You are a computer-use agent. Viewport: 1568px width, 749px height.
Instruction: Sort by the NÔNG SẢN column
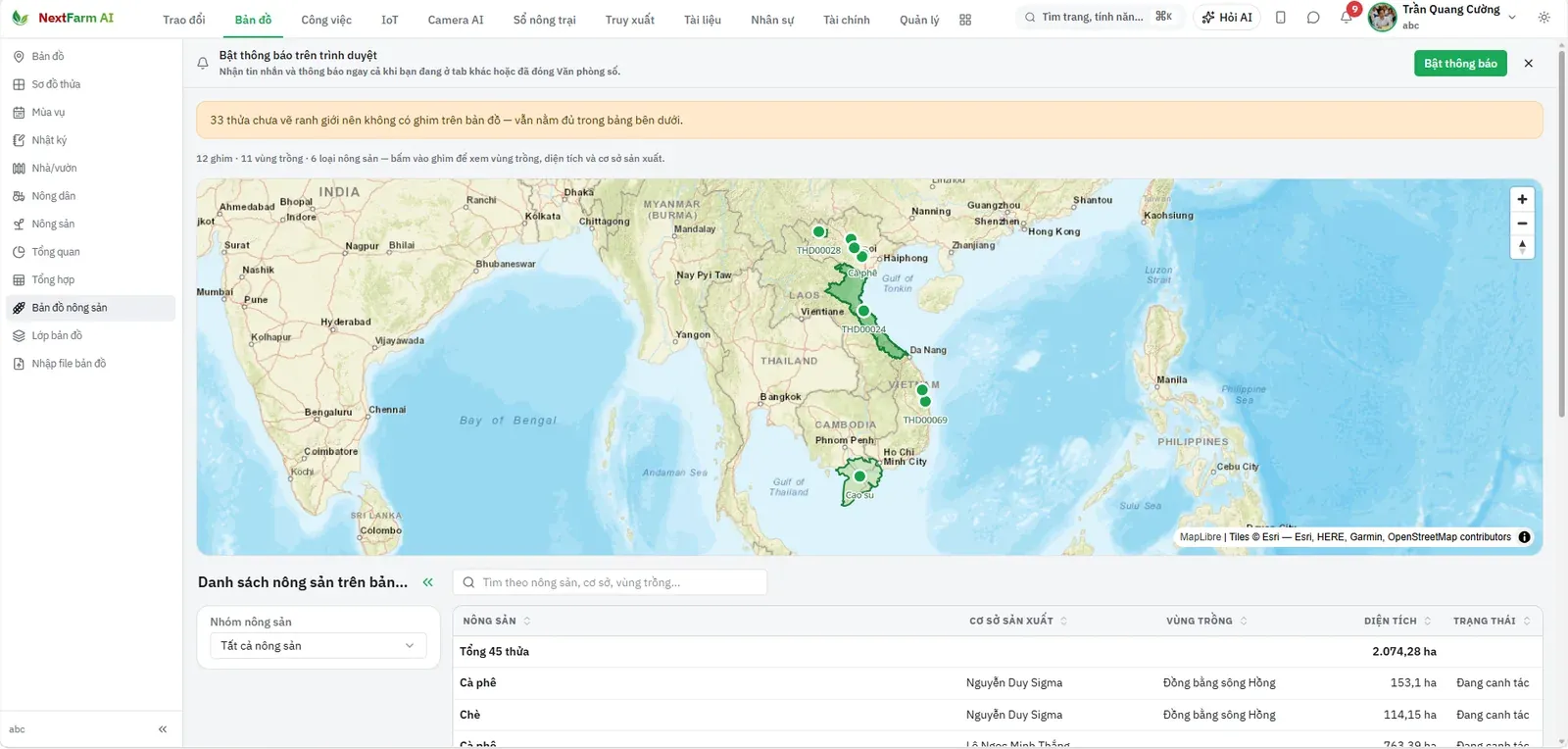point(496,621)
